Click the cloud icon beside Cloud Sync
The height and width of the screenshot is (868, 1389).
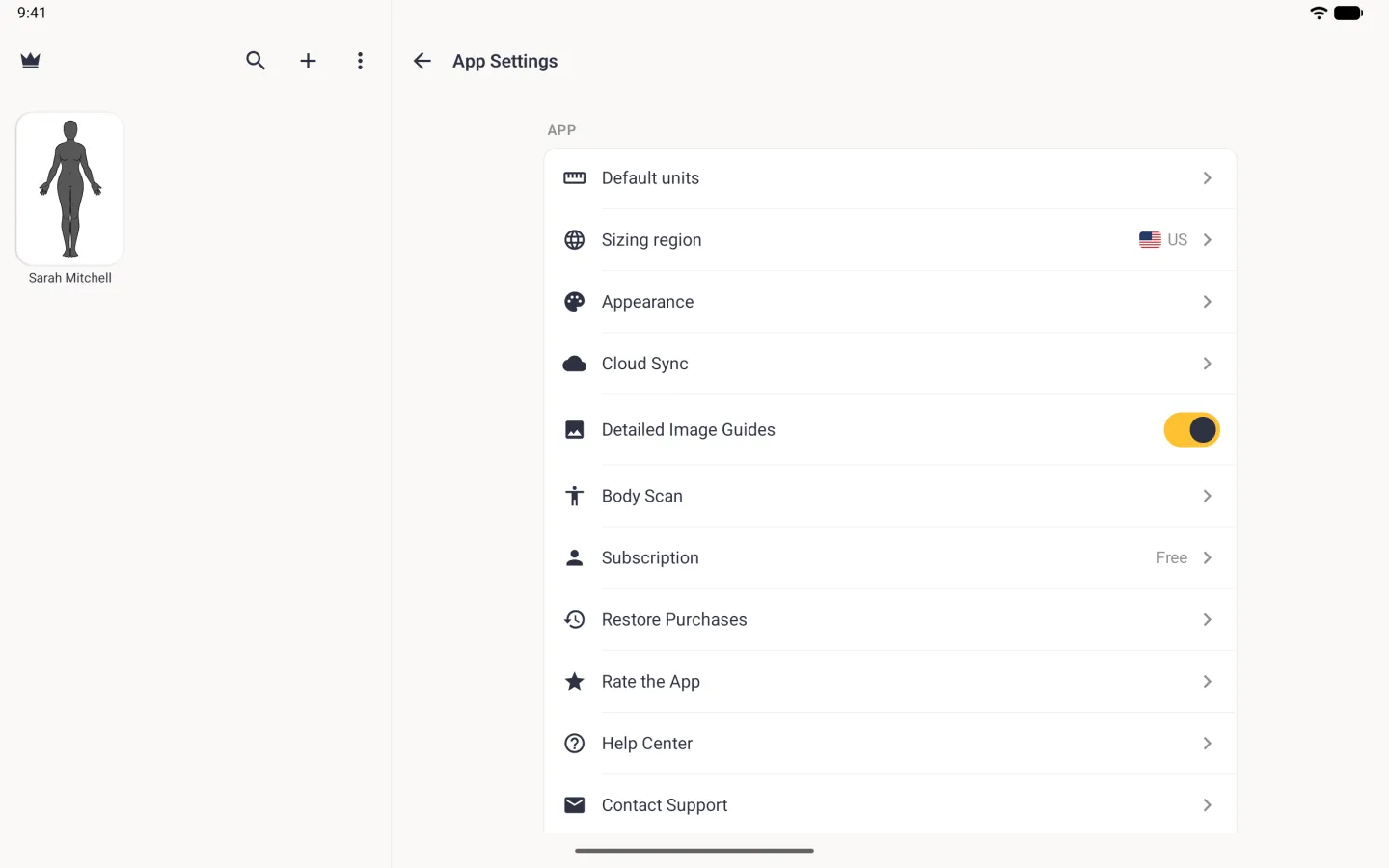pos(574,364)
